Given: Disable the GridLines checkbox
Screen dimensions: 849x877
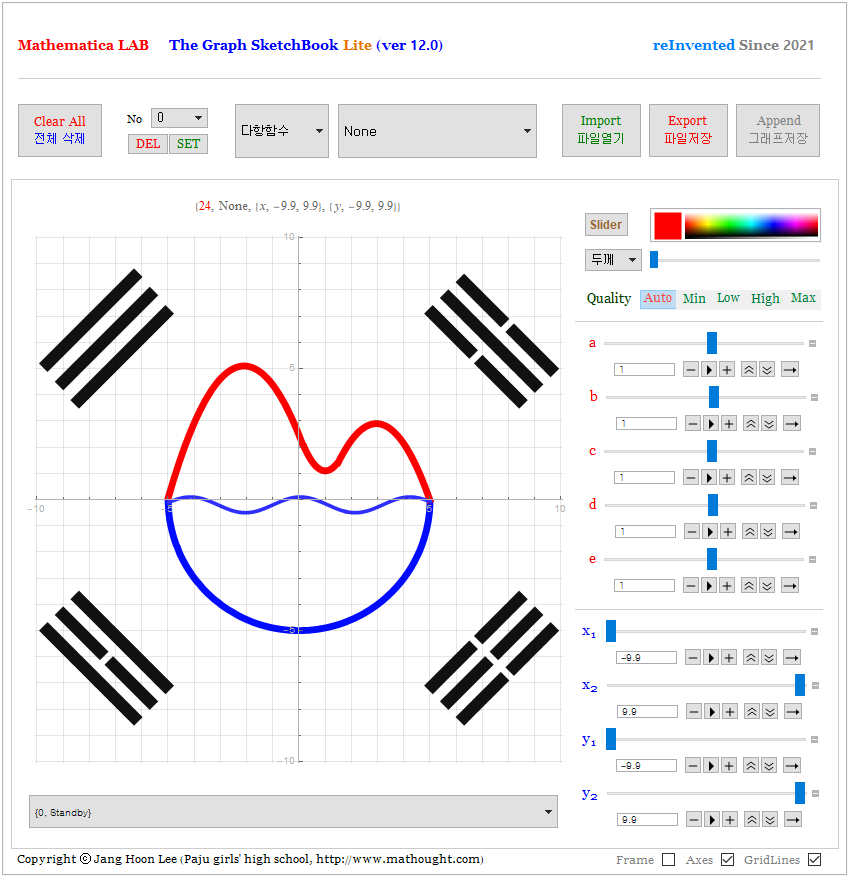Looking at the screenshot, I should pos(815,859).
